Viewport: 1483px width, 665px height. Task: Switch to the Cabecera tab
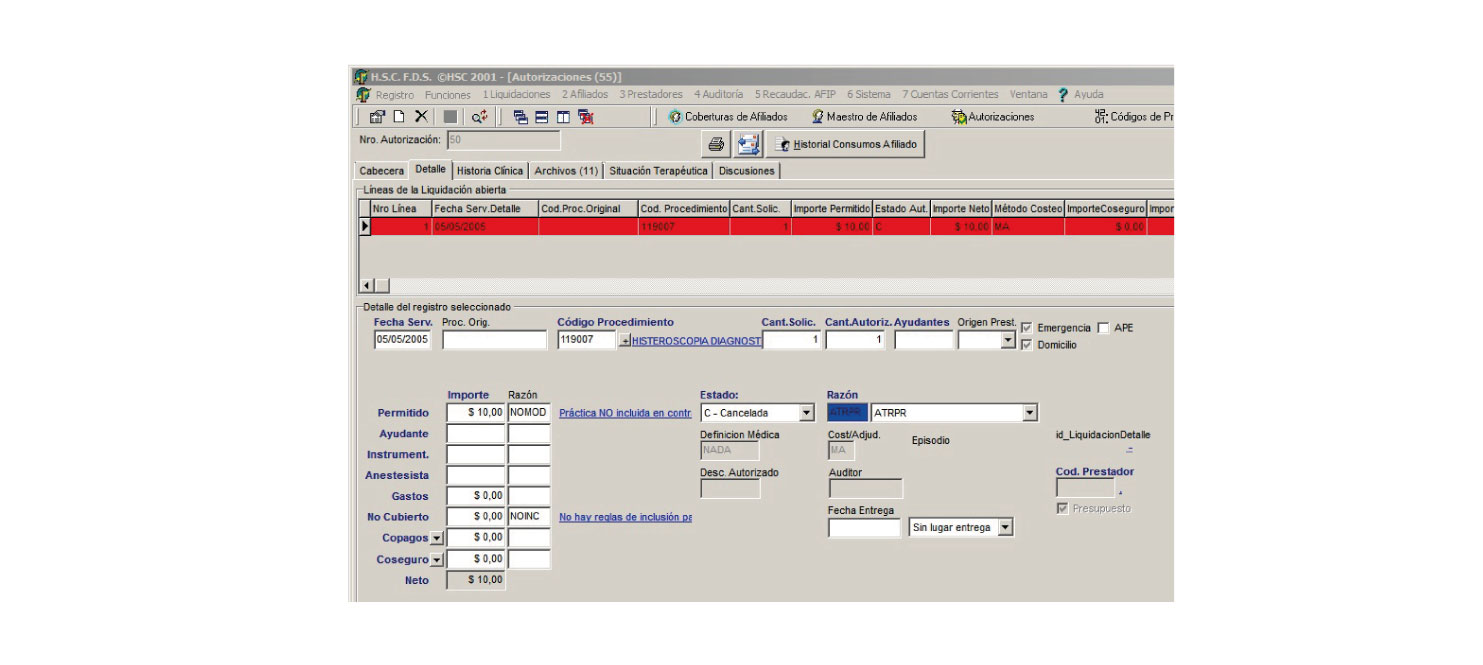(382, 171)
